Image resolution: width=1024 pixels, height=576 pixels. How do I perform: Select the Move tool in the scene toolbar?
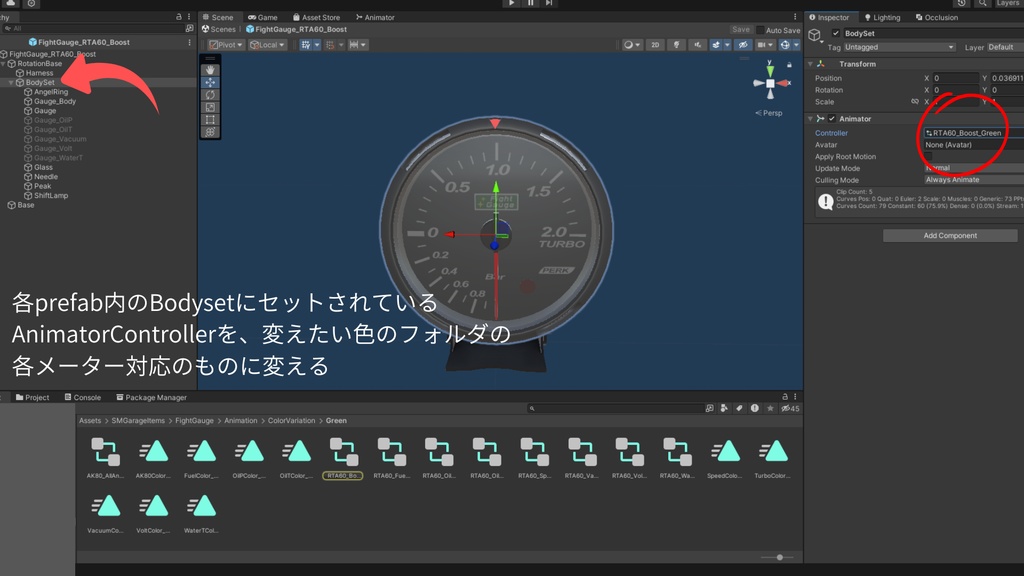tap(210, 83)
